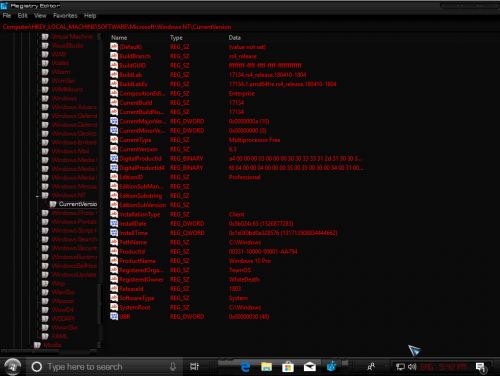This screenshot has height=376, width=500.
Task: Launch Microsoft Store from the taskbar
Action: pos(288,367)
